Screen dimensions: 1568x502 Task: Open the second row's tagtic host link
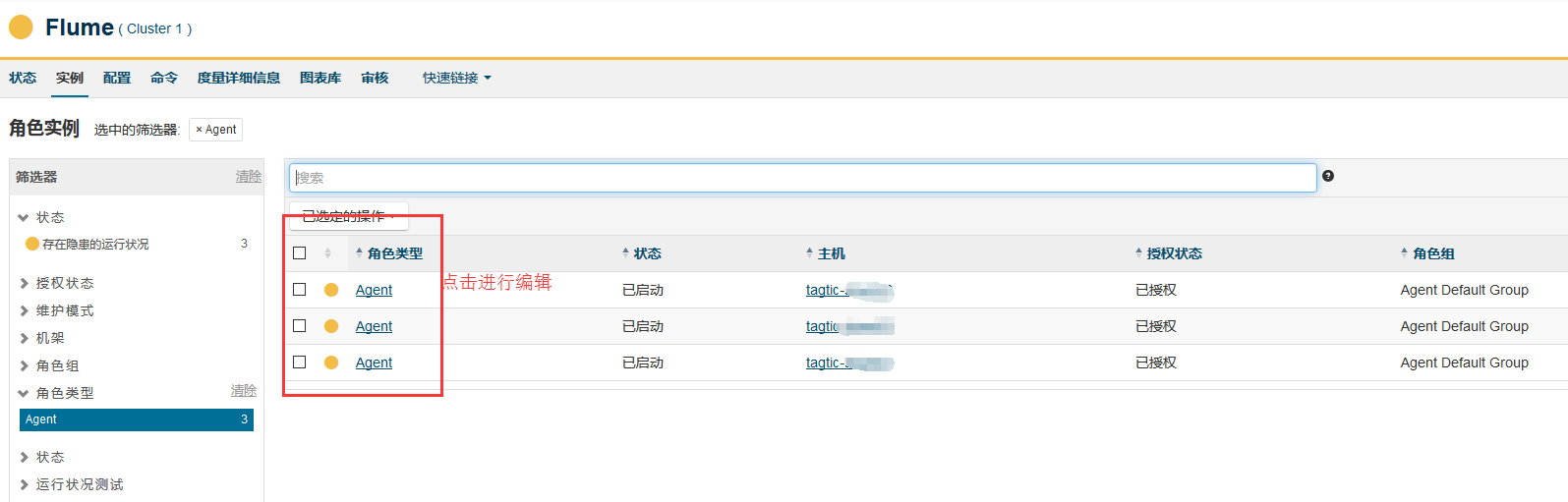tap(849, 326)
